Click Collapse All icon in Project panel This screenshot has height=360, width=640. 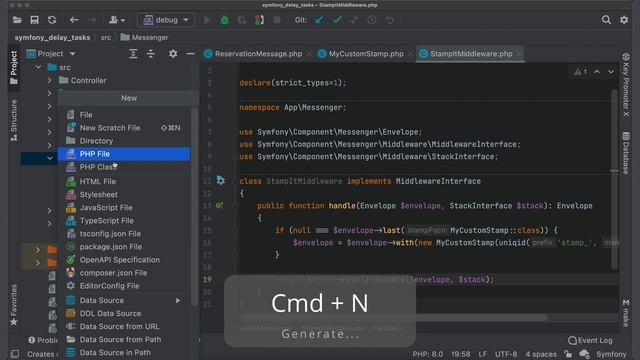(151, 54)
